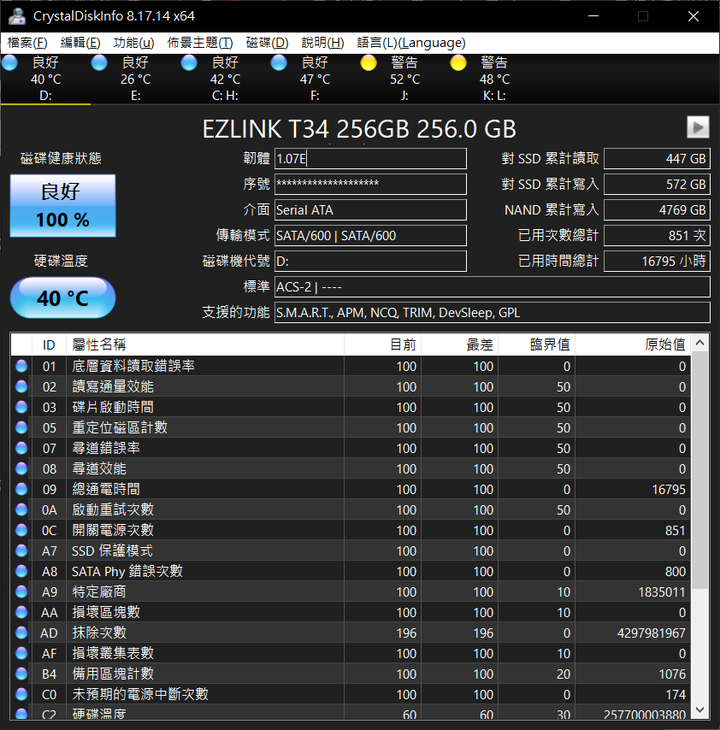Open the 佈景主題(T) menu
Screen dimensions: 720x730
click(x=200, y=43)
